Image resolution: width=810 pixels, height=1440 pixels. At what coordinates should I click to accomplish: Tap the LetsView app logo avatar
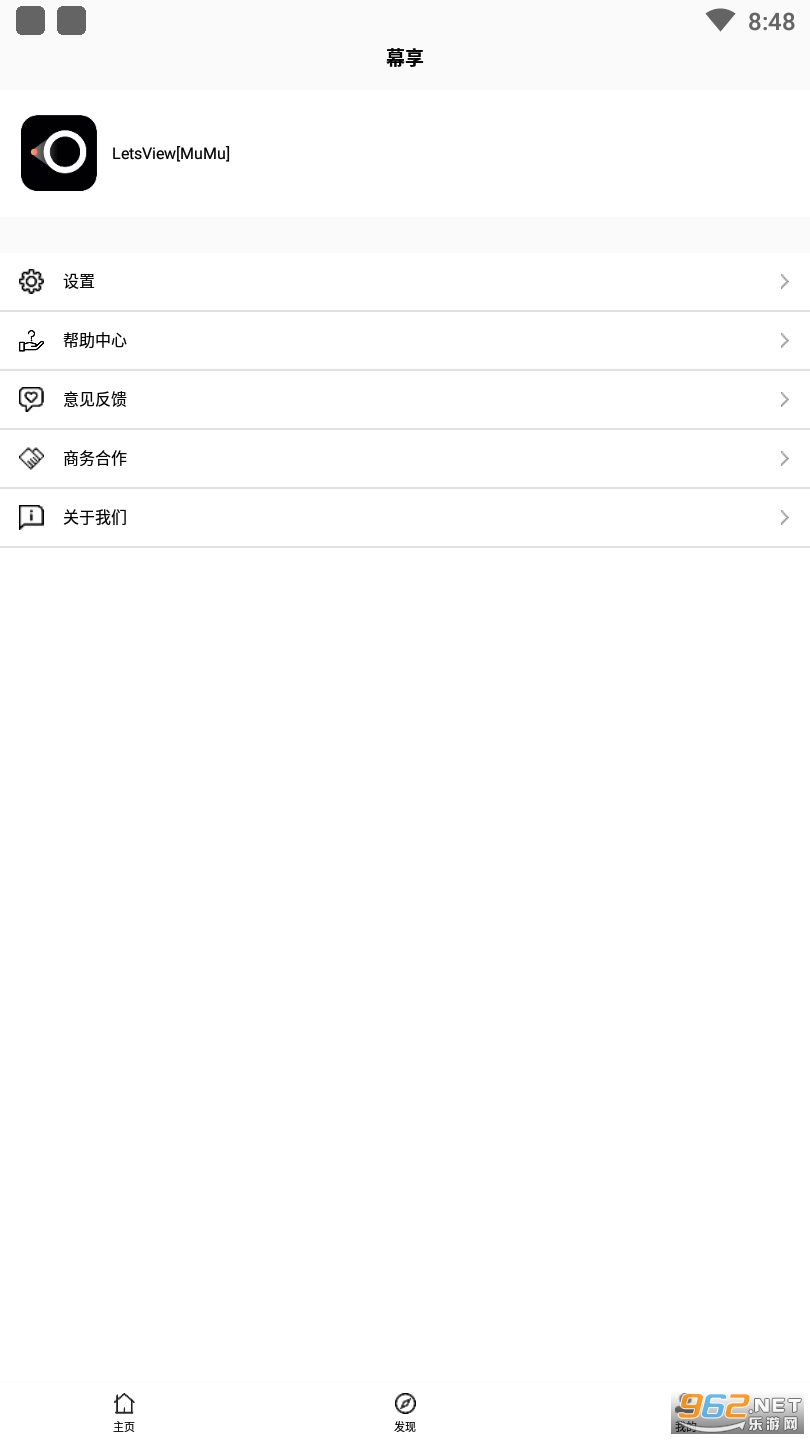pyautogui.click(x=59, y=153)
